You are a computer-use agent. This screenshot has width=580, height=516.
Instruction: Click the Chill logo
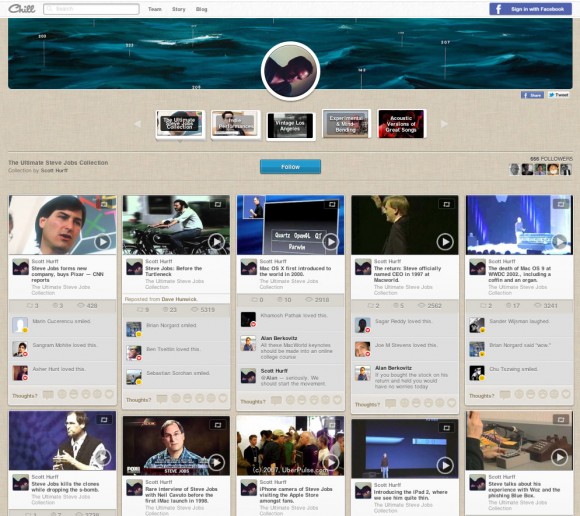(x=21, y=8)
